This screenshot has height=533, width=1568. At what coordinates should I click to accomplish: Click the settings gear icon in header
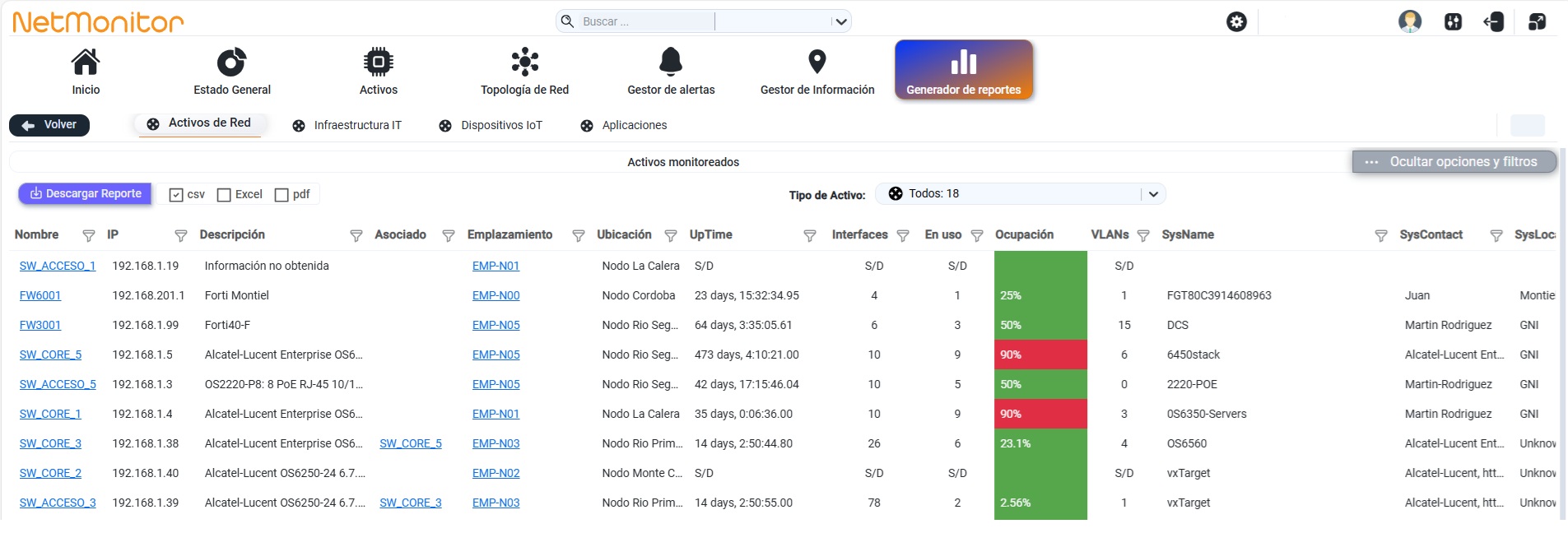[1236, 22]
